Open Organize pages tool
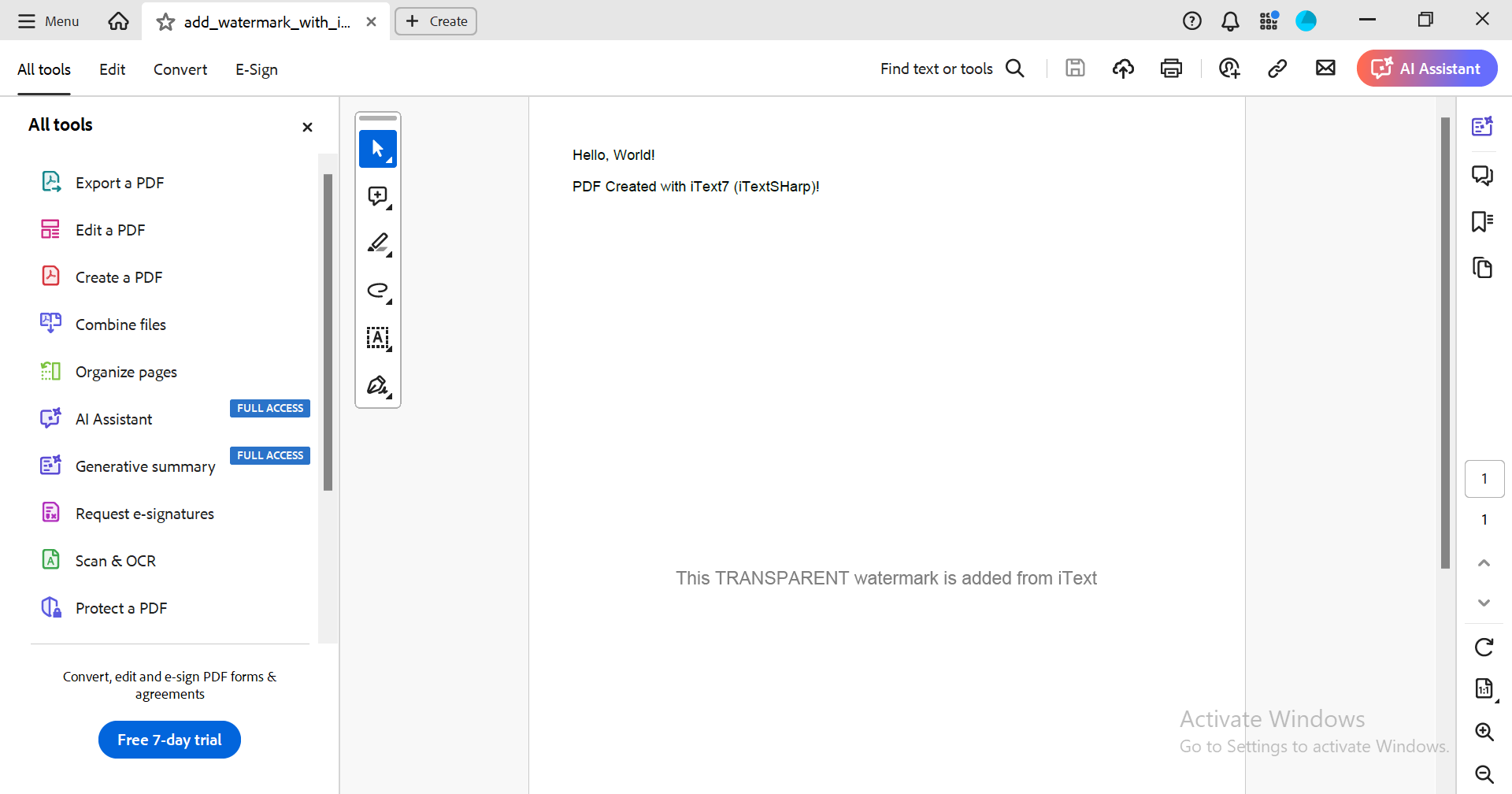The height and width of the screenshot is (794, 1512). point(109,371)
